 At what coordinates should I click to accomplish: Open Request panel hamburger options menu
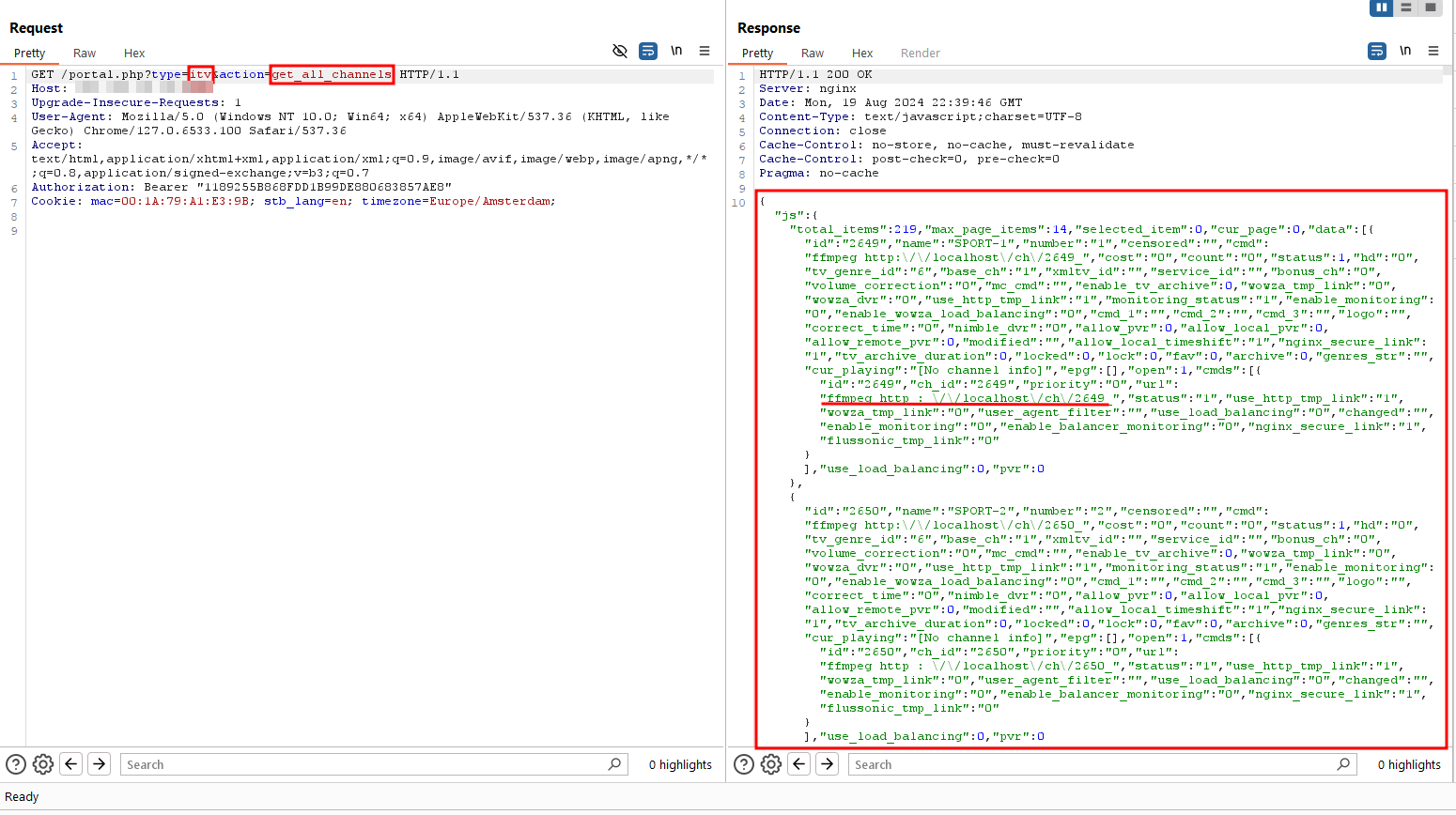click(x=705, y=51)
